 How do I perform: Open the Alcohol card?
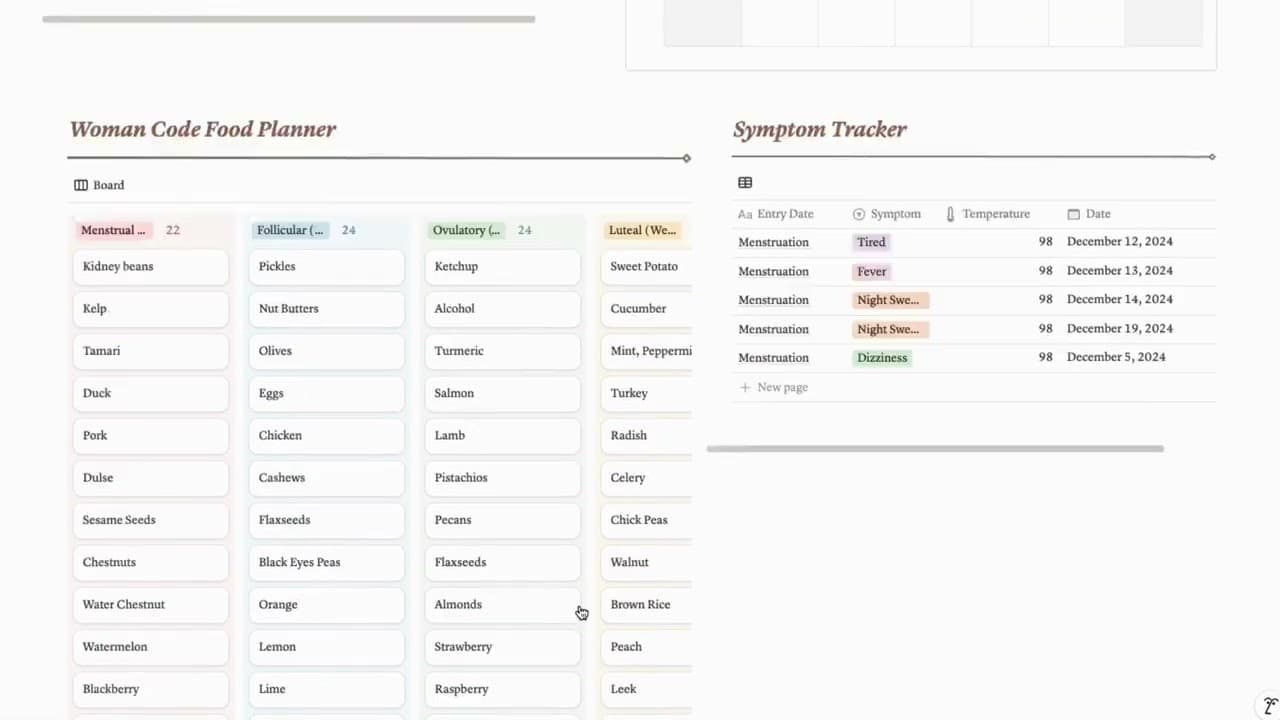coord(503,309)
